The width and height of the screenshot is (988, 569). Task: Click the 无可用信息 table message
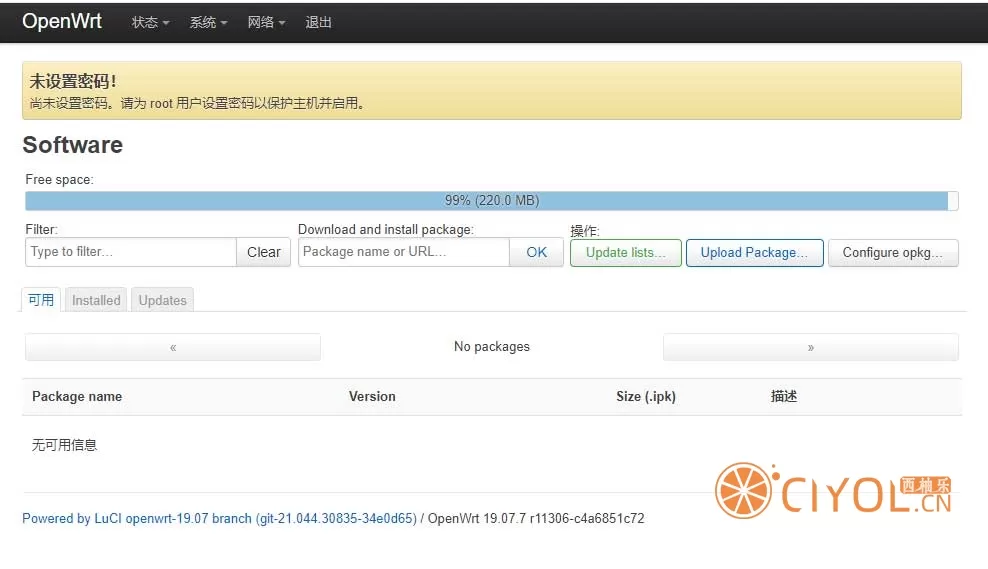[x=64, y=445]
